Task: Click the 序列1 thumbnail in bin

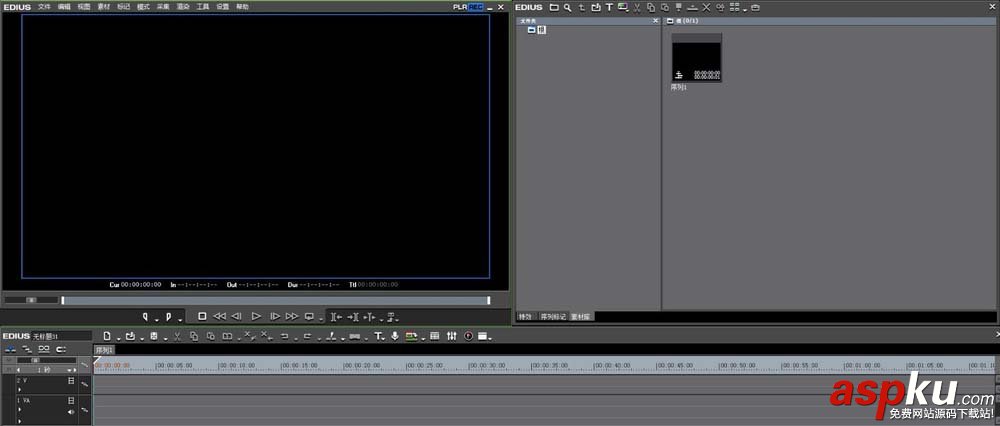Action: tap(696, 57)
